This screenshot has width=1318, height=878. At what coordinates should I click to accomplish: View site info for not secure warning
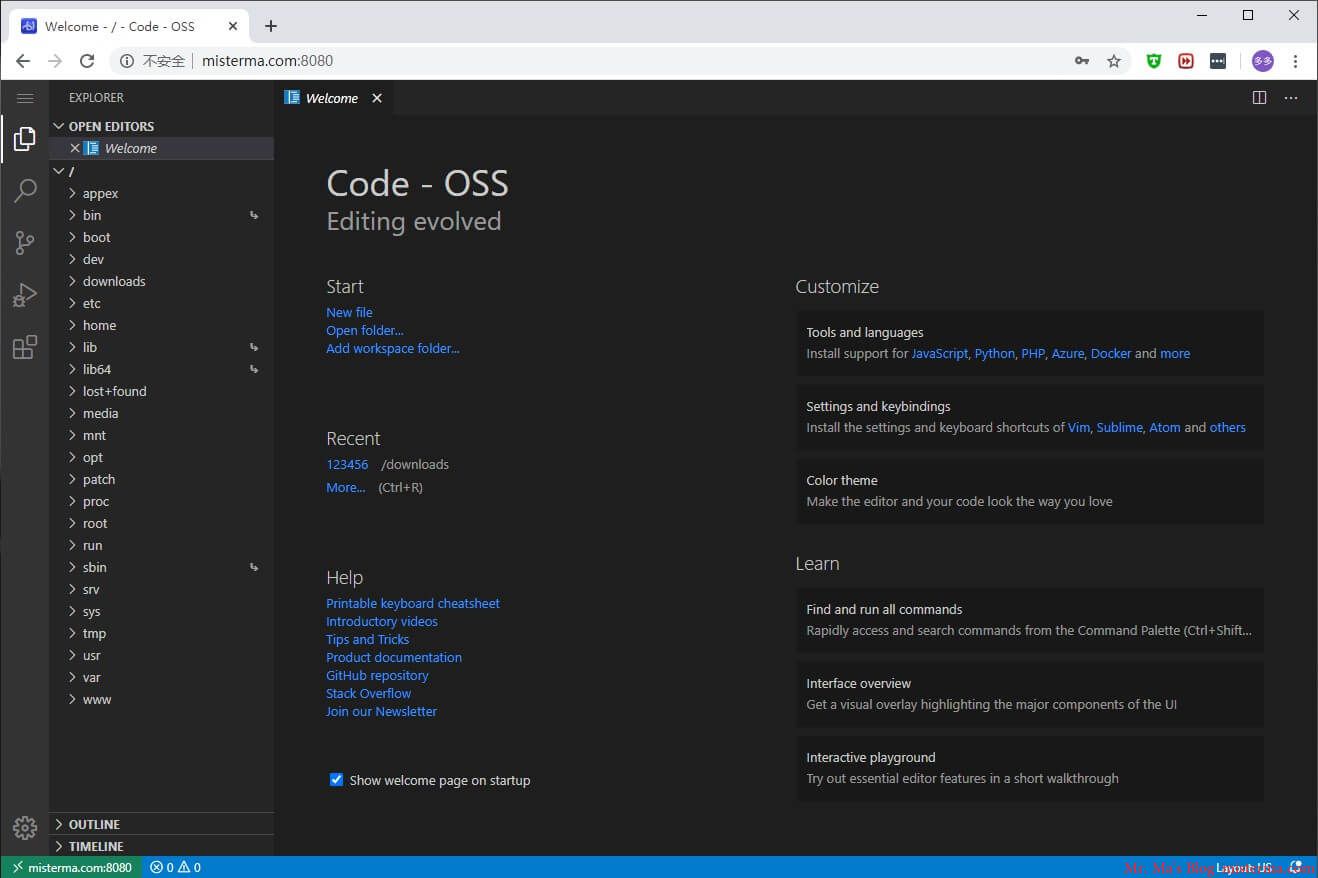point(153,61)
